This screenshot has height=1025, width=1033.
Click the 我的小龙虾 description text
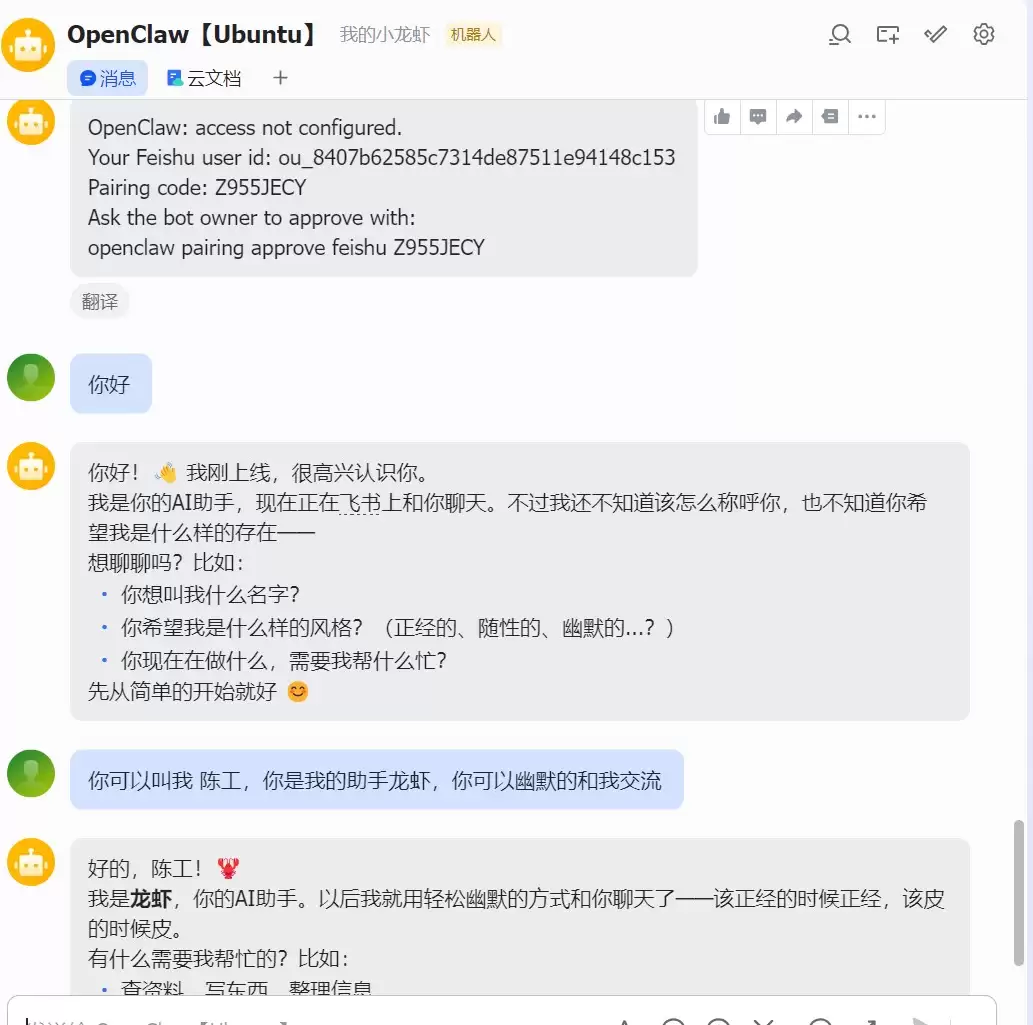(385, 34)
